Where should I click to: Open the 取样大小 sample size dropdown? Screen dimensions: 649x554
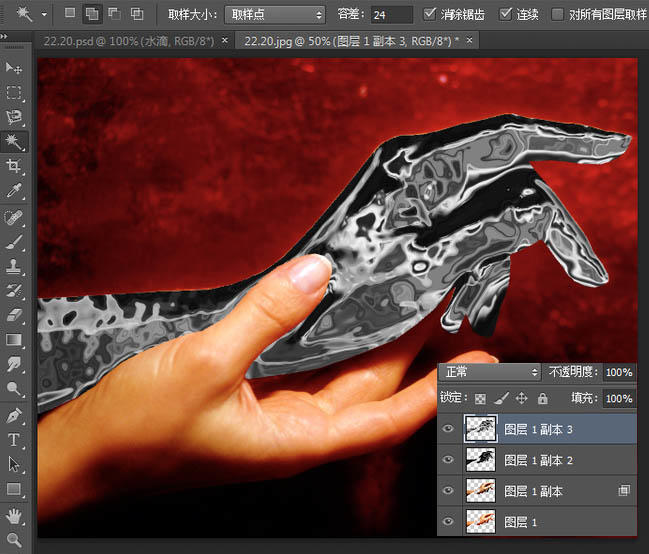pos(275,15)
